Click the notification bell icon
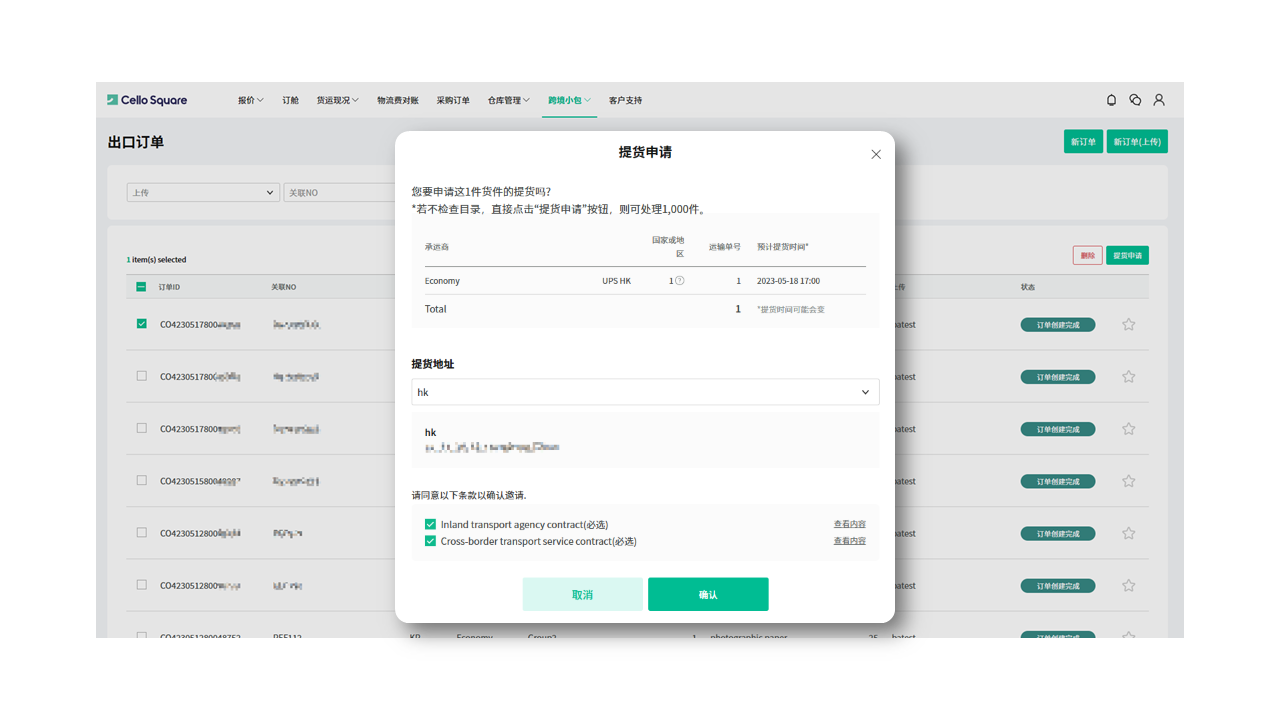This screenshot has width=1280, height=720. click(1111, 100)
